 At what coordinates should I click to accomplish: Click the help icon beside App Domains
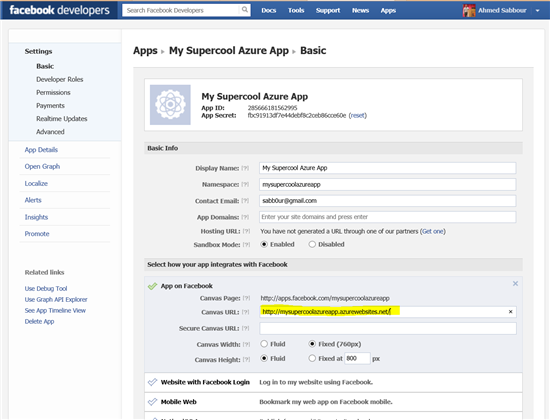[245, 217]
